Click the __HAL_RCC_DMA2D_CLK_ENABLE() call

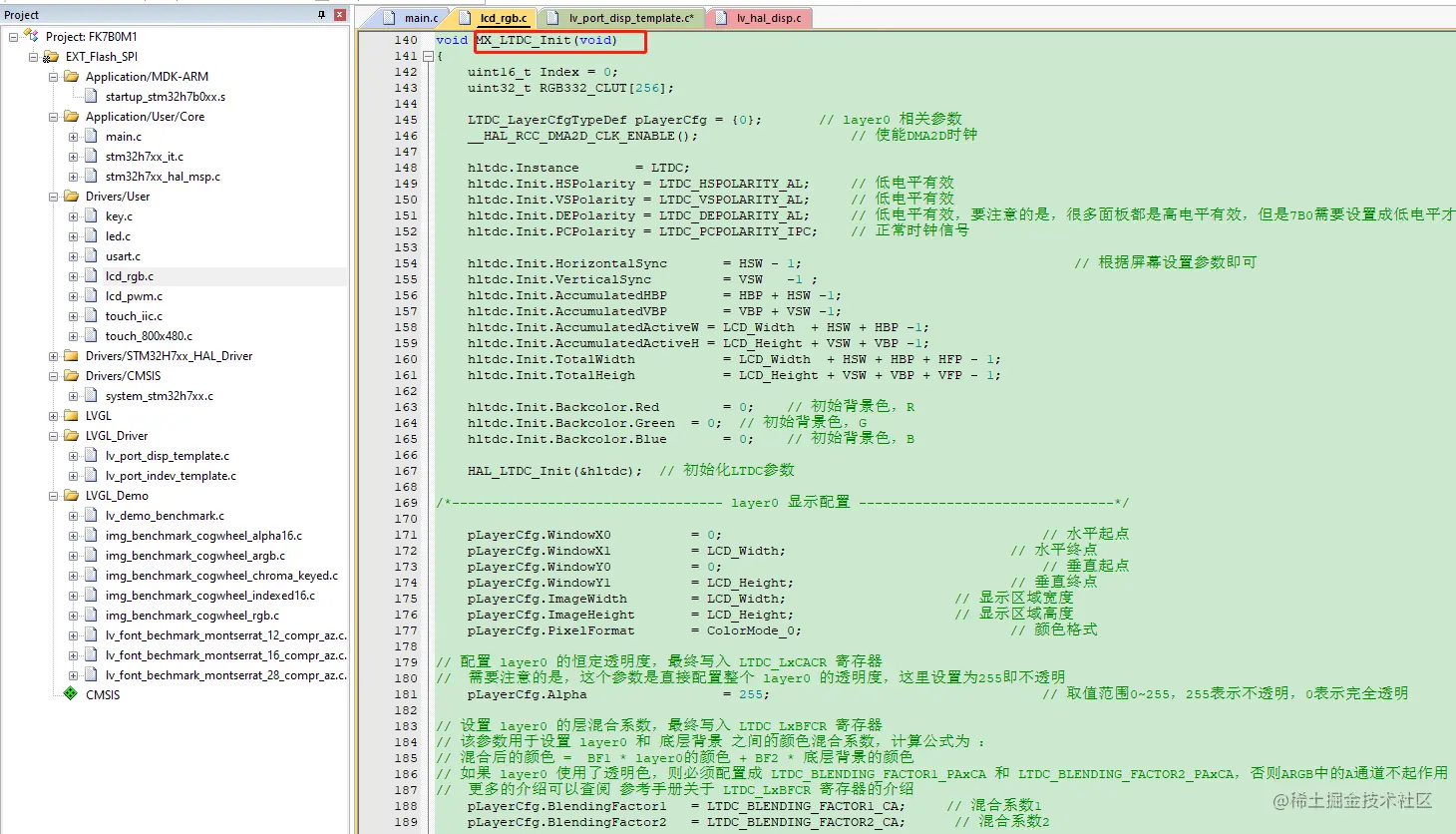click(x=582, y=136)
